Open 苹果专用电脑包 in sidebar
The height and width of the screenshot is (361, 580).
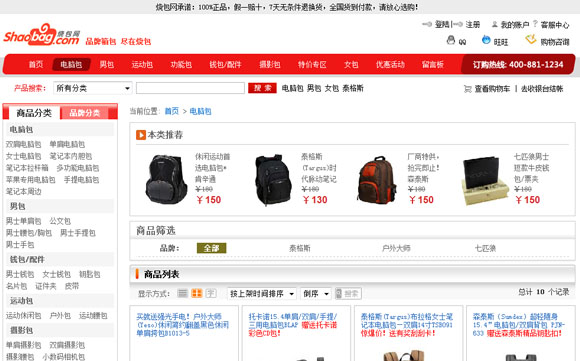[30, 180]
